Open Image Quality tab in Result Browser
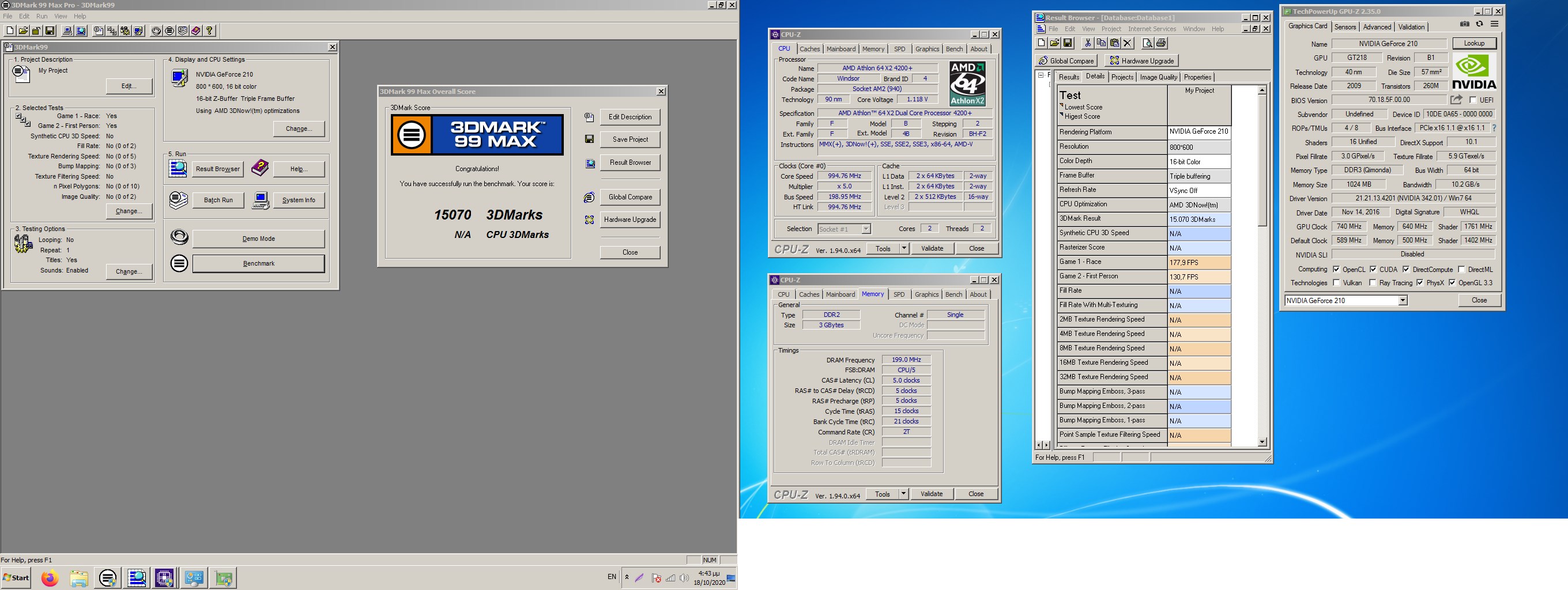Viewport: 1568px width, 590px height. coord(1158,77)
